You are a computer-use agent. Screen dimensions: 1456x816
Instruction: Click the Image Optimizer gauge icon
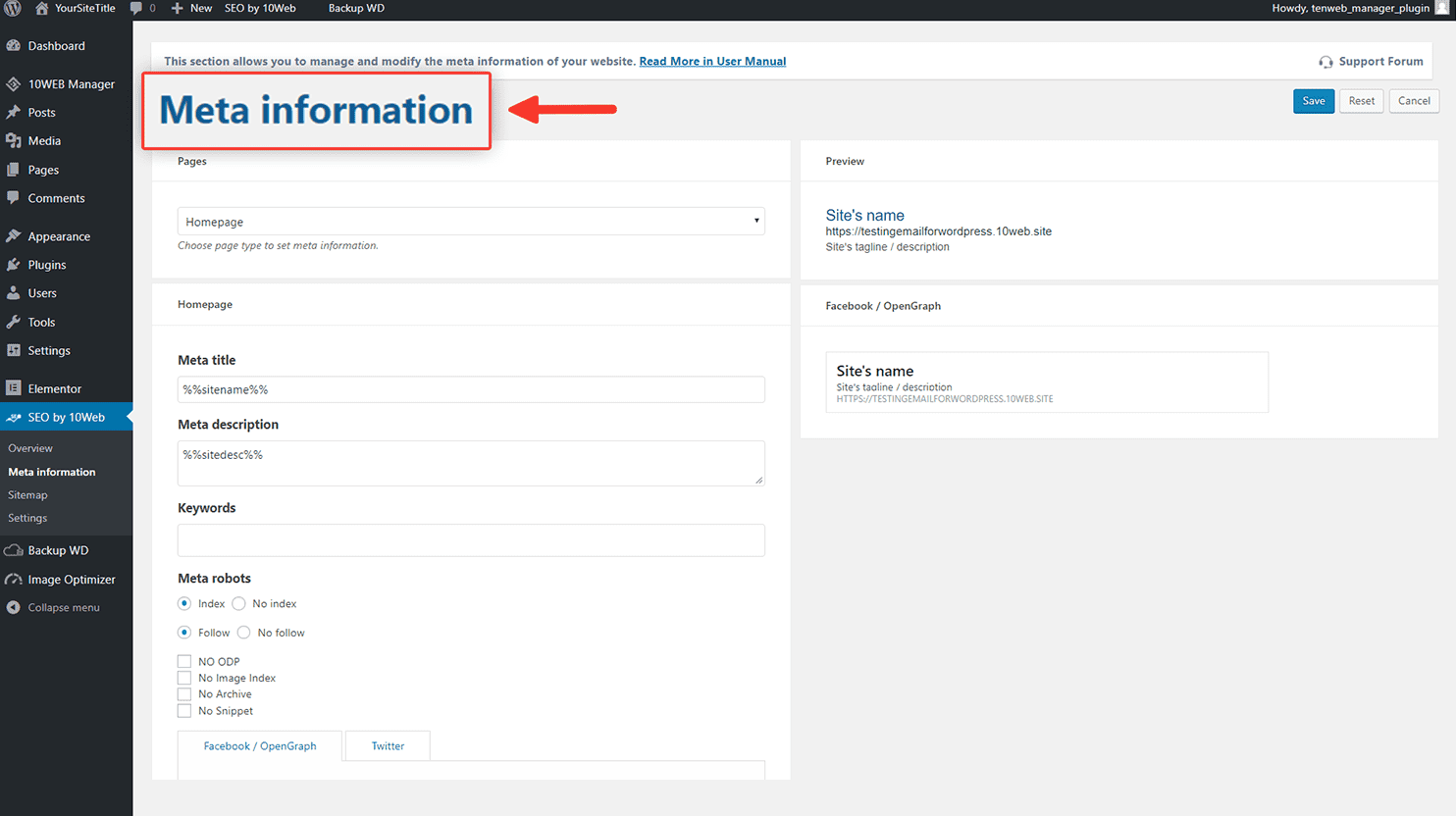pyautogui.click(x=14, y=580)
